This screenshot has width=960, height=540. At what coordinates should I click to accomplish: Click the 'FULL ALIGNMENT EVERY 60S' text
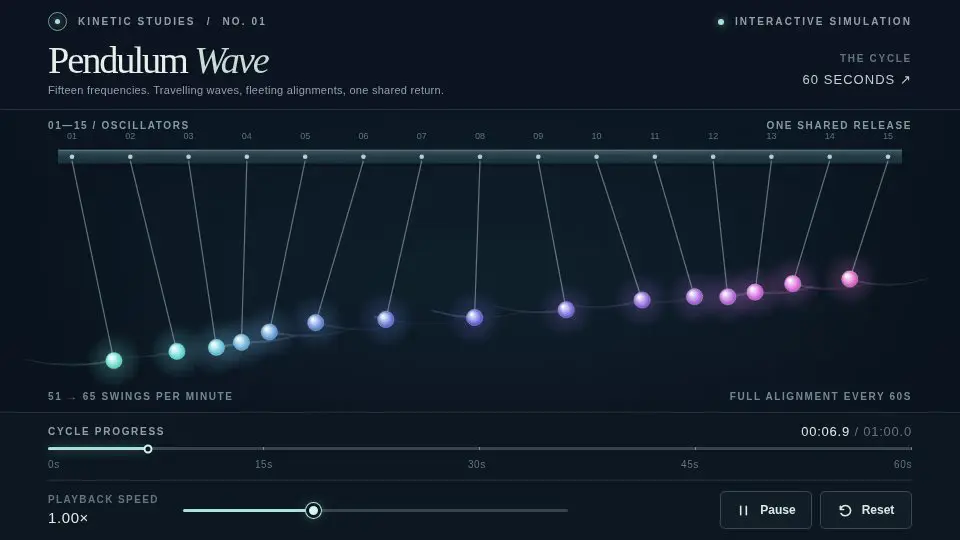coord(820,396)
